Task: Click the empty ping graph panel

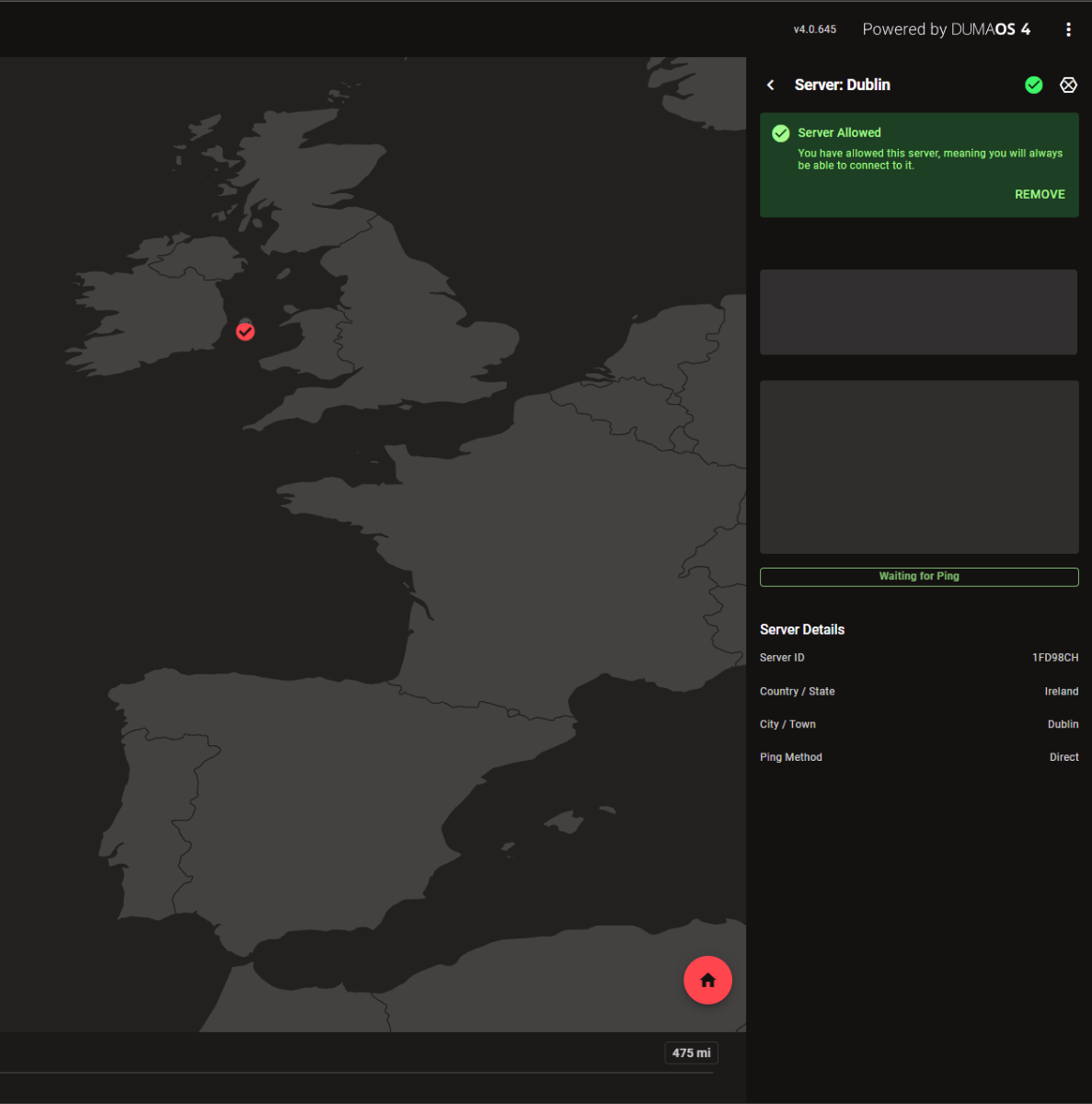Action: pyautogui.click(x=919, y=466)
